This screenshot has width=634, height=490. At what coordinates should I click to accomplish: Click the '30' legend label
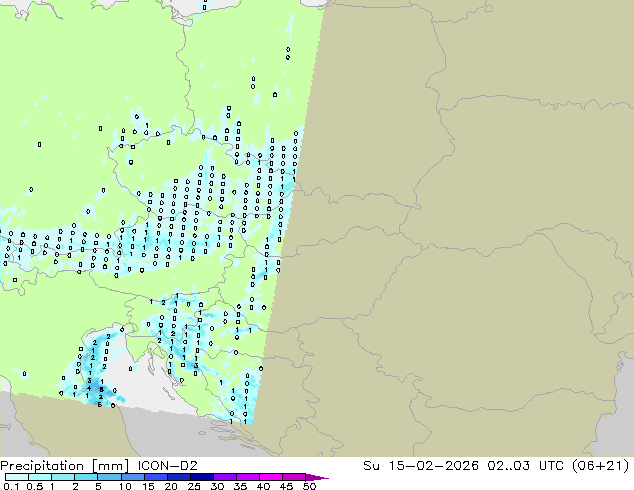click(x=217, y=486)
